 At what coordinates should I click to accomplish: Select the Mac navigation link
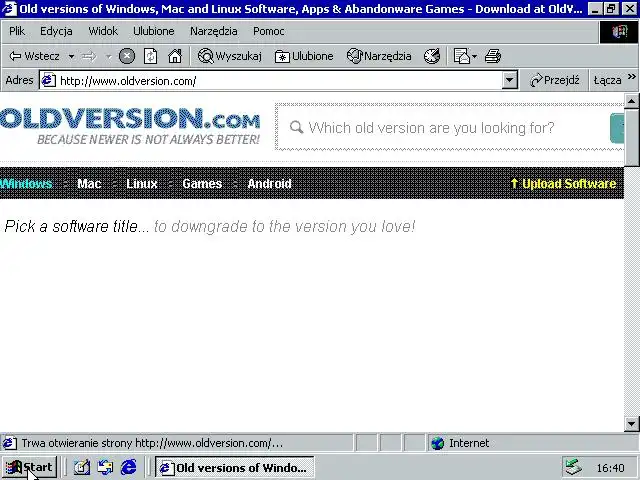click(x=89, y=184)
